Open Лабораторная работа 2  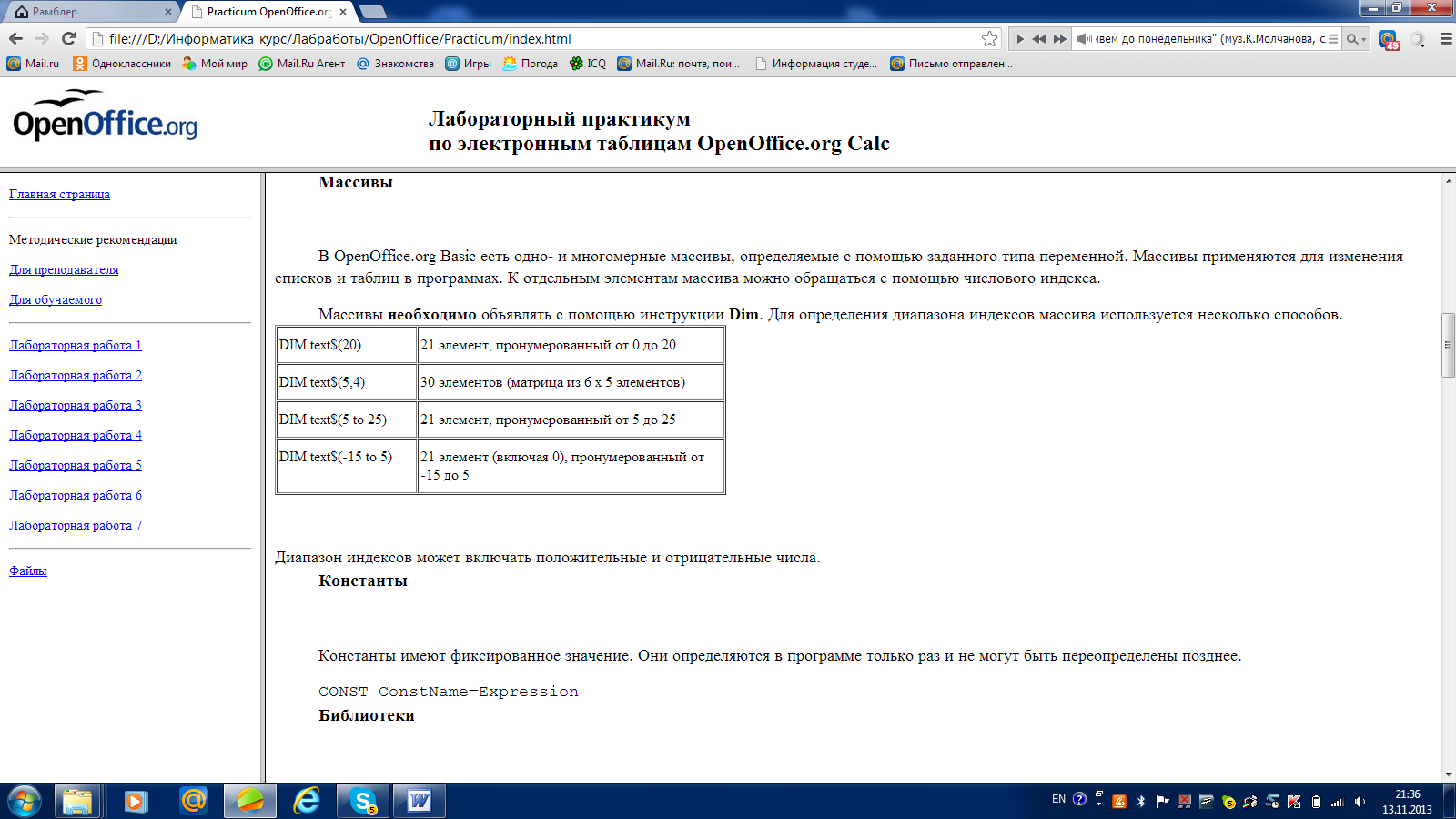click(x=76, y=375)
